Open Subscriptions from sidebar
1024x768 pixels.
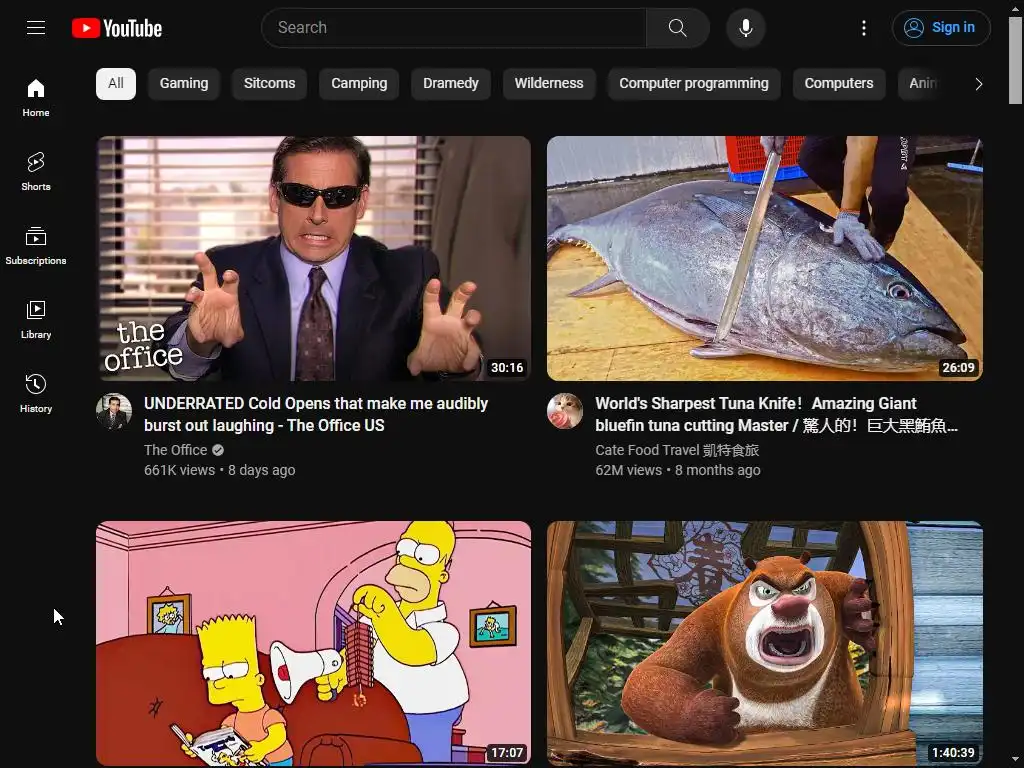point(36,245)
